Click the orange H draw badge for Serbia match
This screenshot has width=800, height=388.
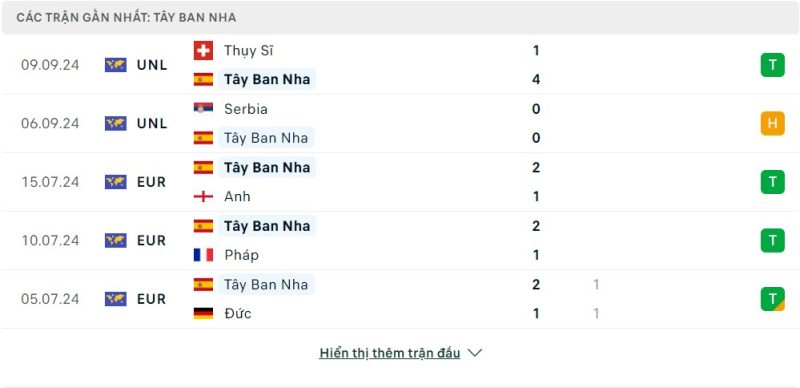(772, 123)
